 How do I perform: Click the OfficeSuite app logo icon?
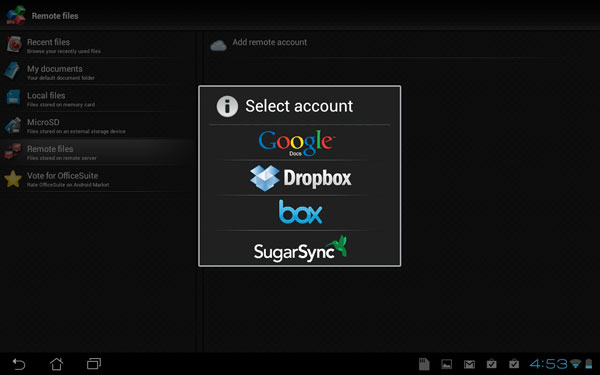[16, 15]
